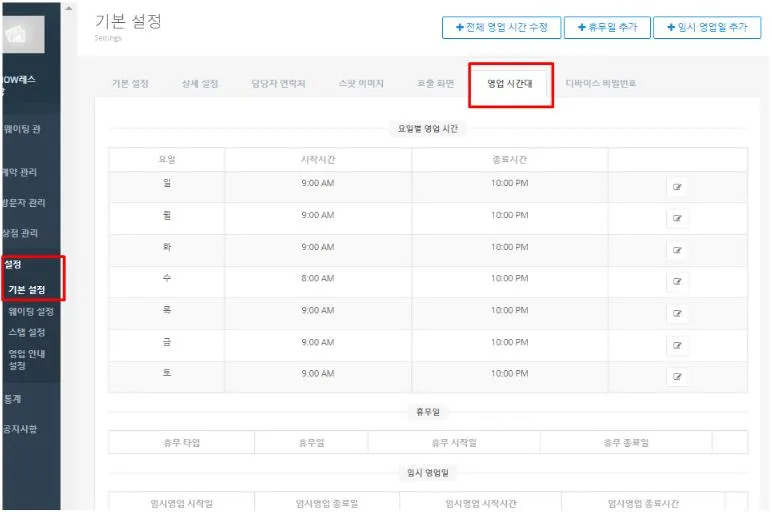Viewport: 772px width, 512px height.
Task: Open 웨이팅 관리 in sidebar
Action: click(22, 129)
